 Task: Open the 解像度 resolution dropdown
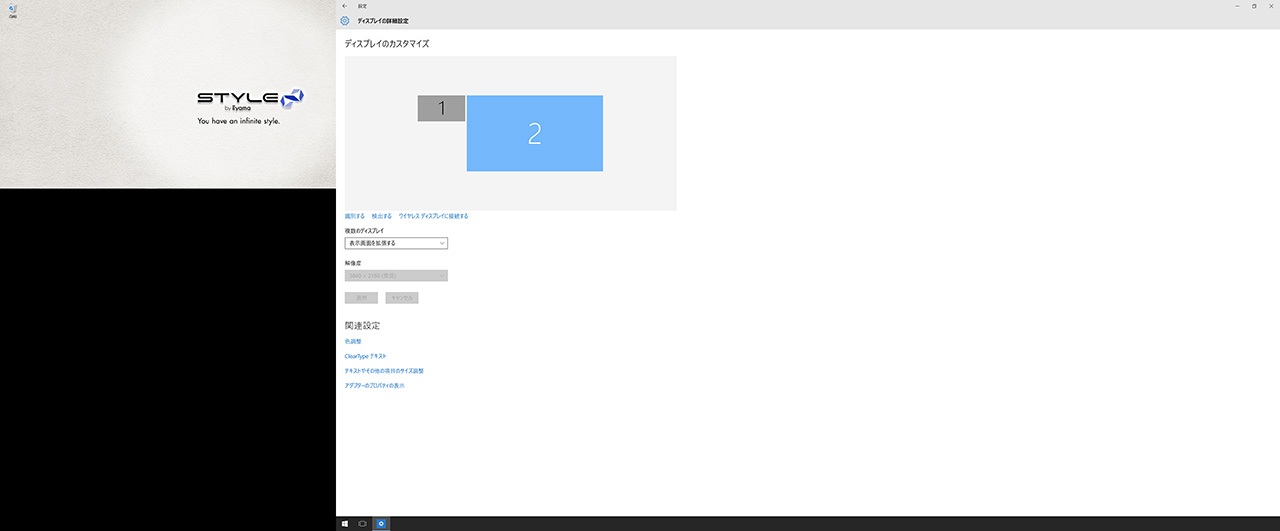point(396,275)
